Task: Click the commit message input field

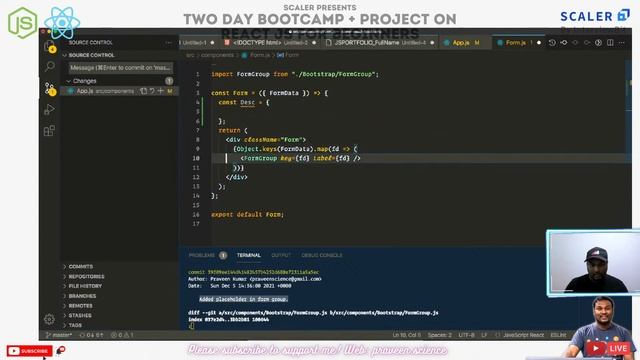Action: click(120, 68)
